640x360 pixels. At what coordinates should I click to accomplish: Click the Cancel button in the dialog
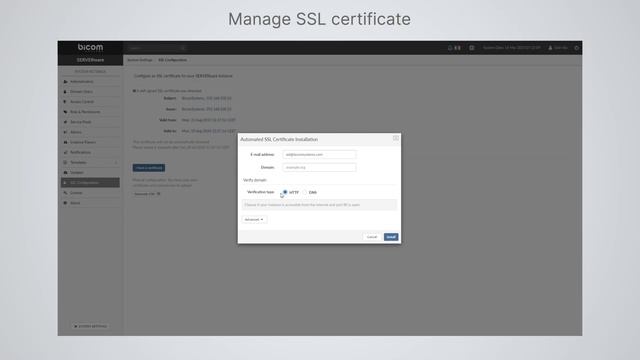tap(372, 237)
